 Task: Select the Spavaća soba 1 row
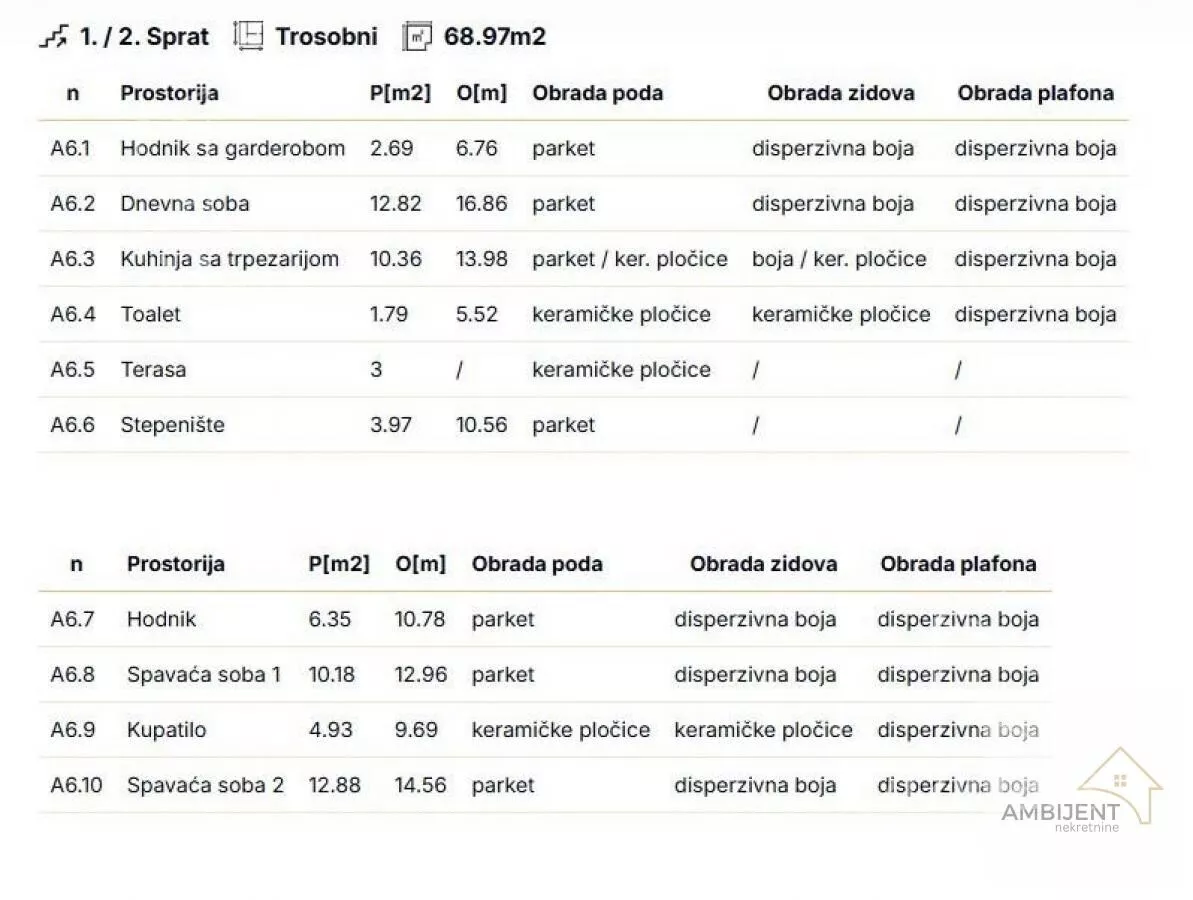point(545,675)
